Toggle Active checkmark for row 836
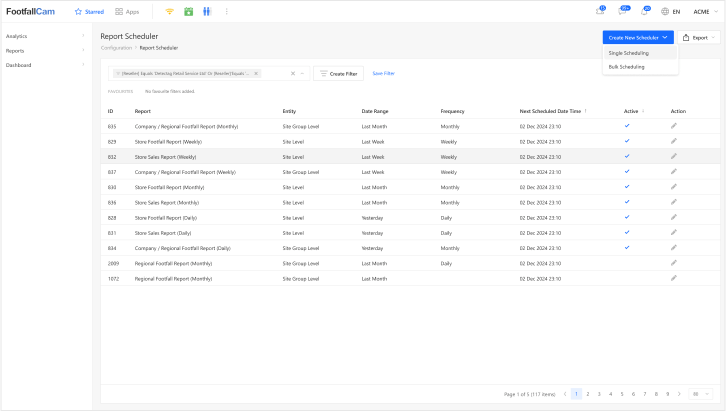Viewport: 726px width, 411px height. pos(627,202)
